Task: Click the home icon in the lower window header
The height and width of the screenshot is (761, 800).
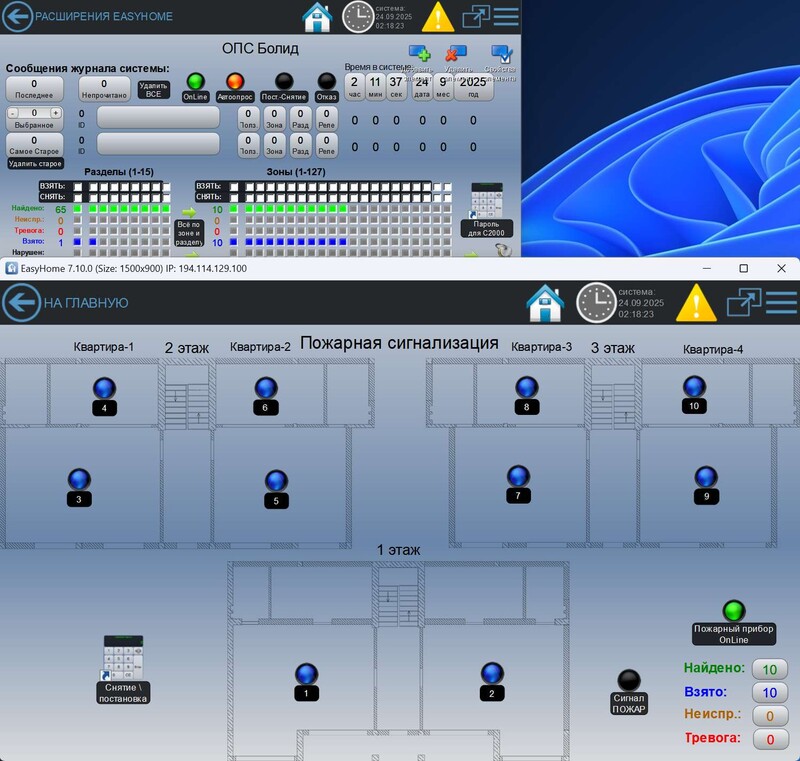Action: click(x=544, y=302)
